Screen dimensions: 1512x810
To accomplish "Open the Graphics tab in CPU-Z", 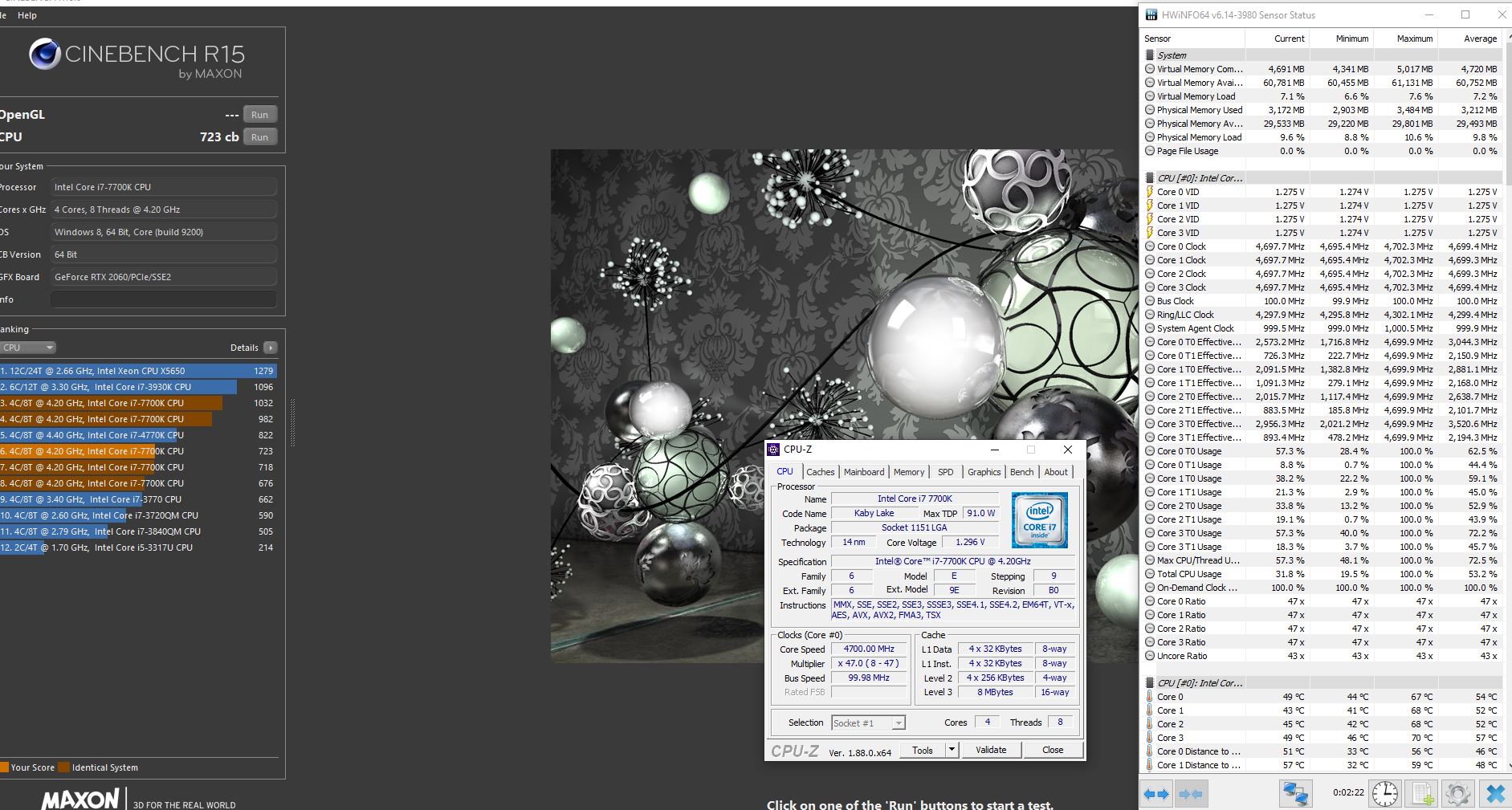I will [x=984, y=472].
